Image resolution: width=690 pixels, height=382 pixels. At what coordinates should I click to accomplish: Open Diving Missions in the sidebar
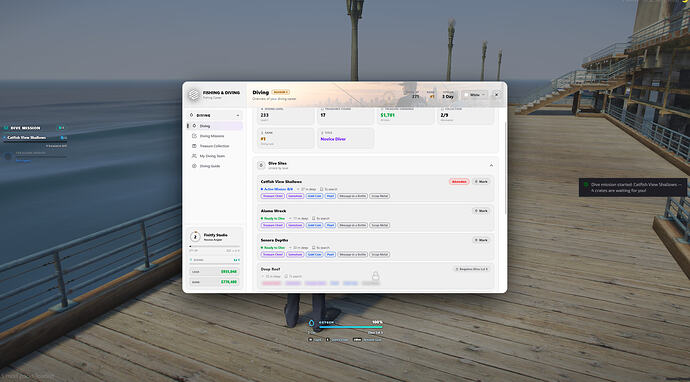point(214,136)
